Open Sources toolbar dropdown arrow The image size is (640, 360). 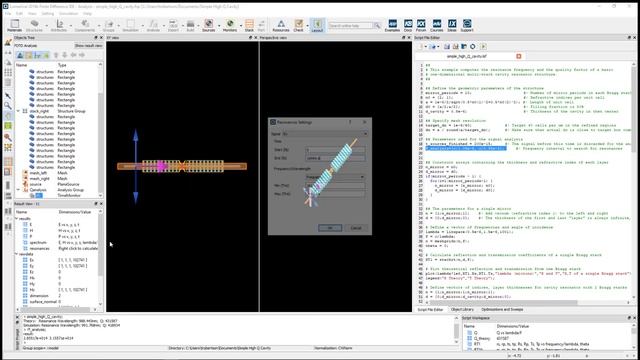click(219, 26)
